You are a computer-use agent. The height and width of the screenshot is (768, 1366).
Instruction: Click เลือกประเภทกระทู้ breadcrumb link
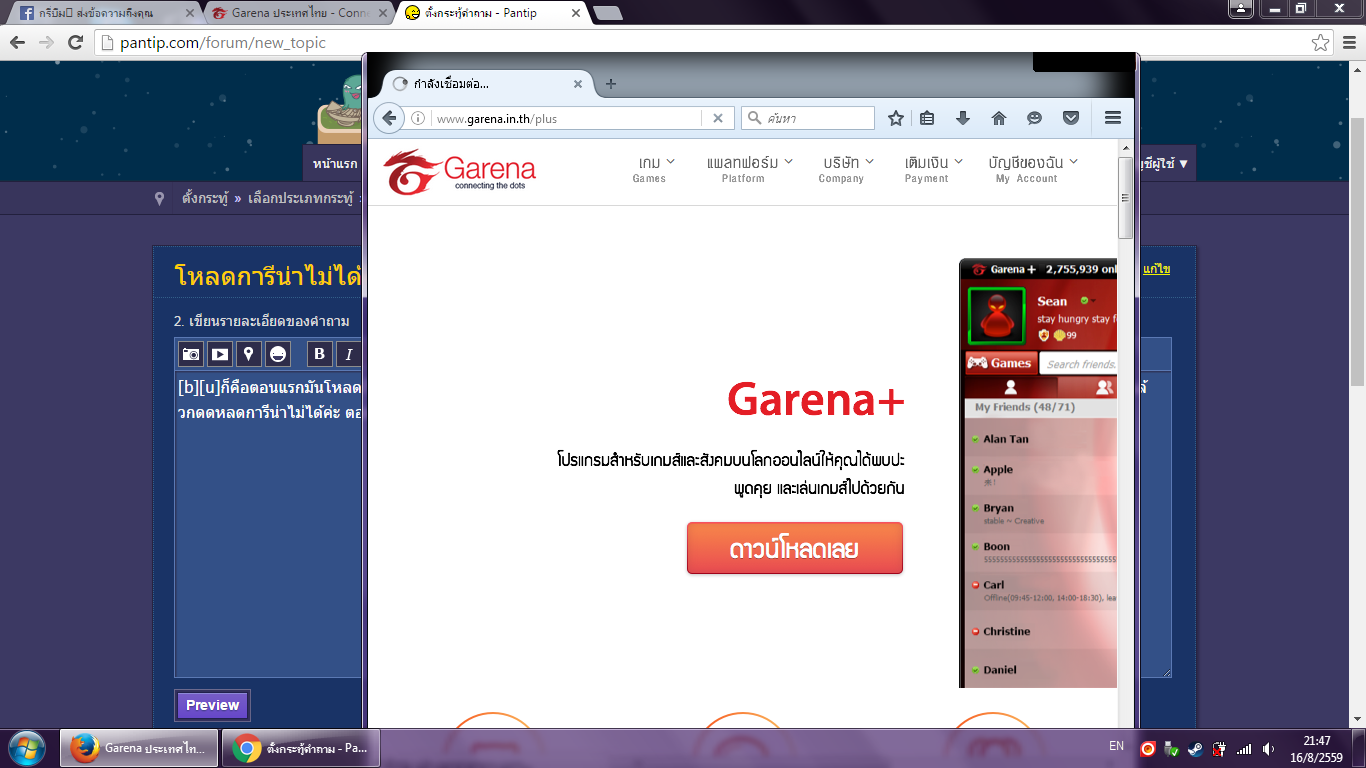pos(300,198)
